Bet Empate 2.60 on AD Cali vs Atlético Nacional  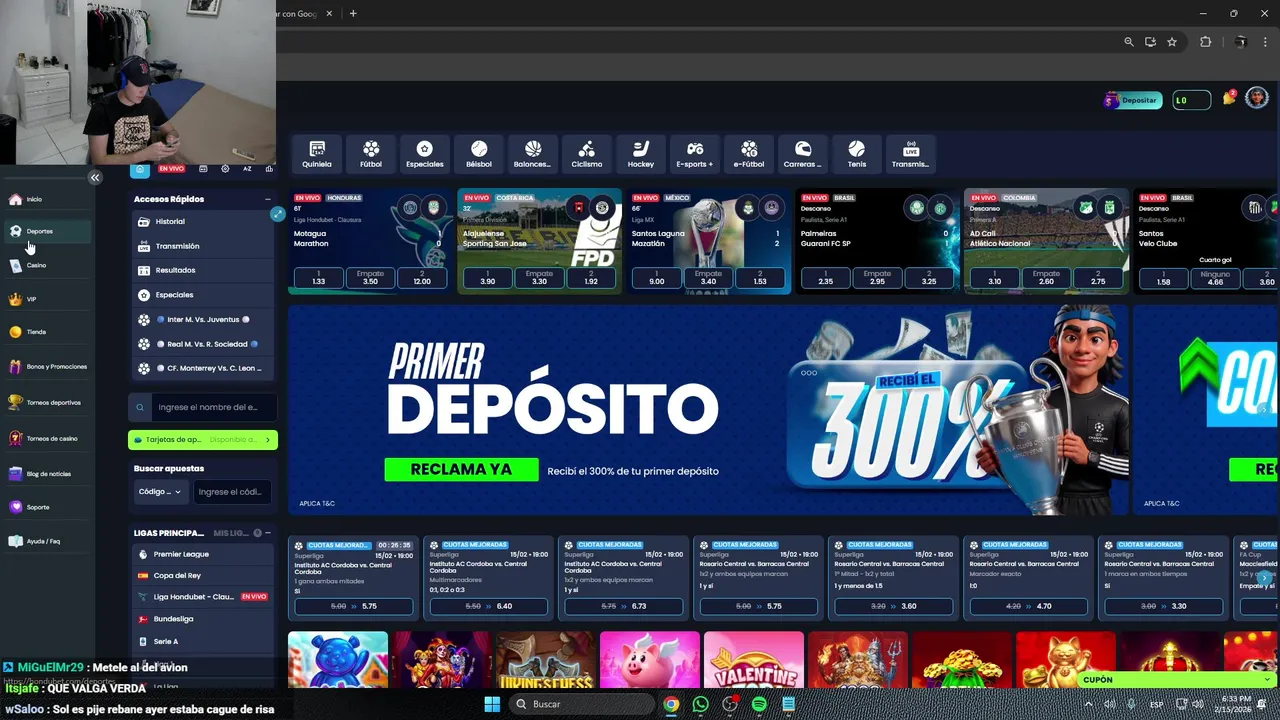1046,278
